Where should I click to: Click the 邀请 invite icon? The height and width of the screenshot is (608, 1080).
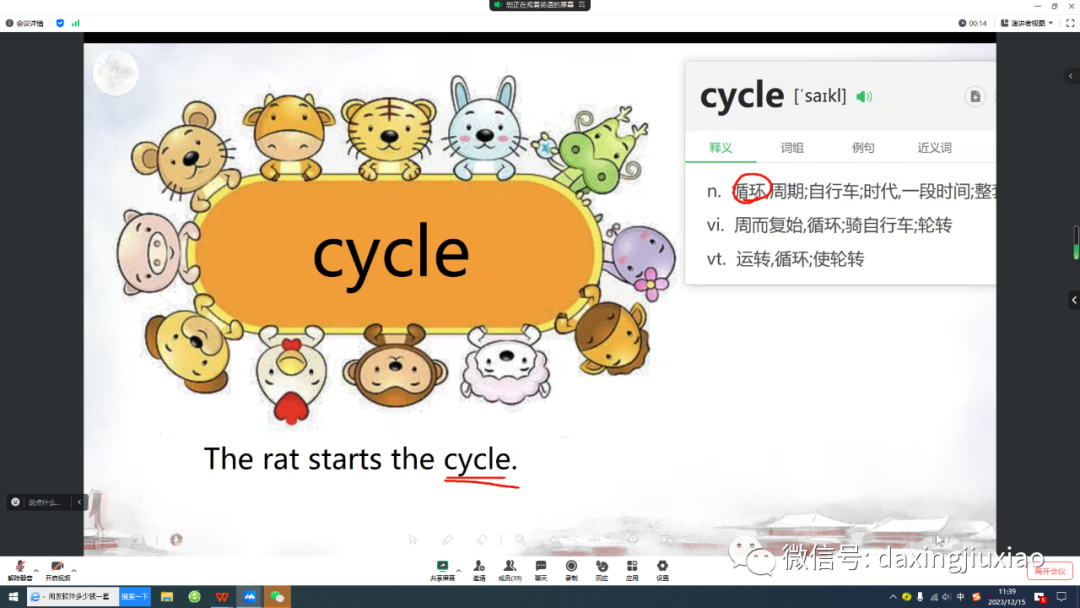click(x=479, y=570)
